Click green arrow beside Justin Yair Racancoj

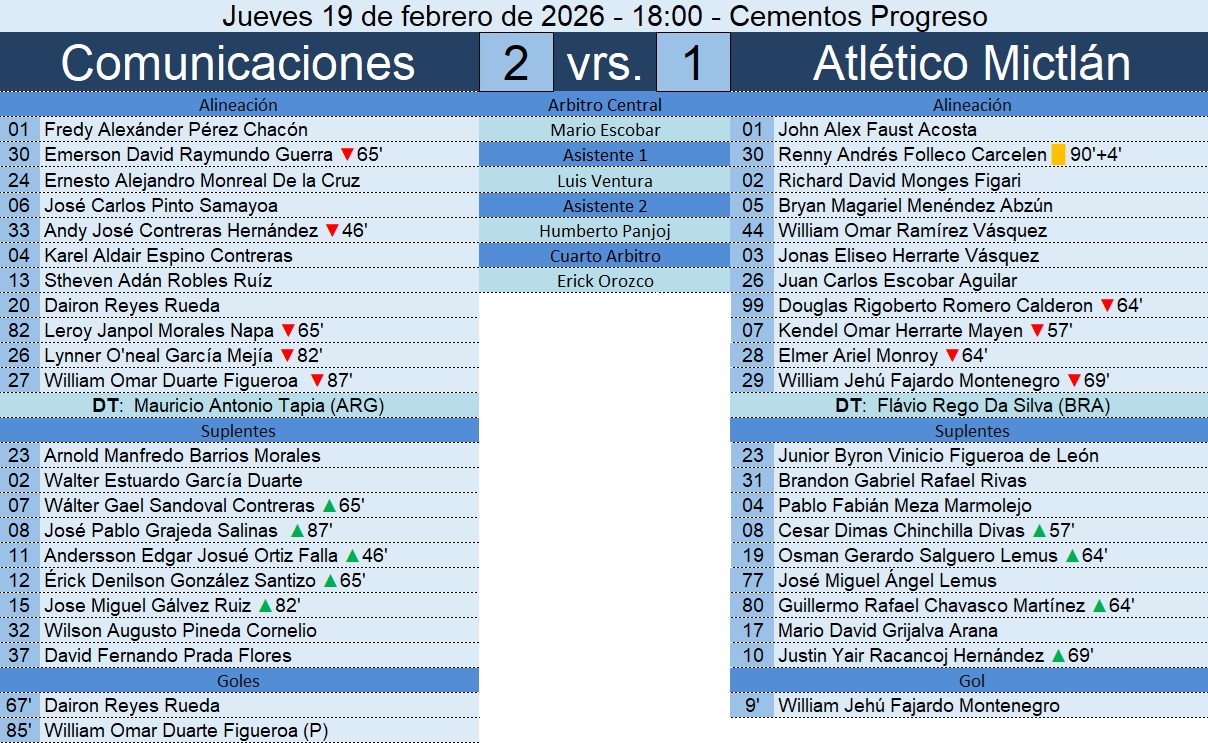(1058, 656)
